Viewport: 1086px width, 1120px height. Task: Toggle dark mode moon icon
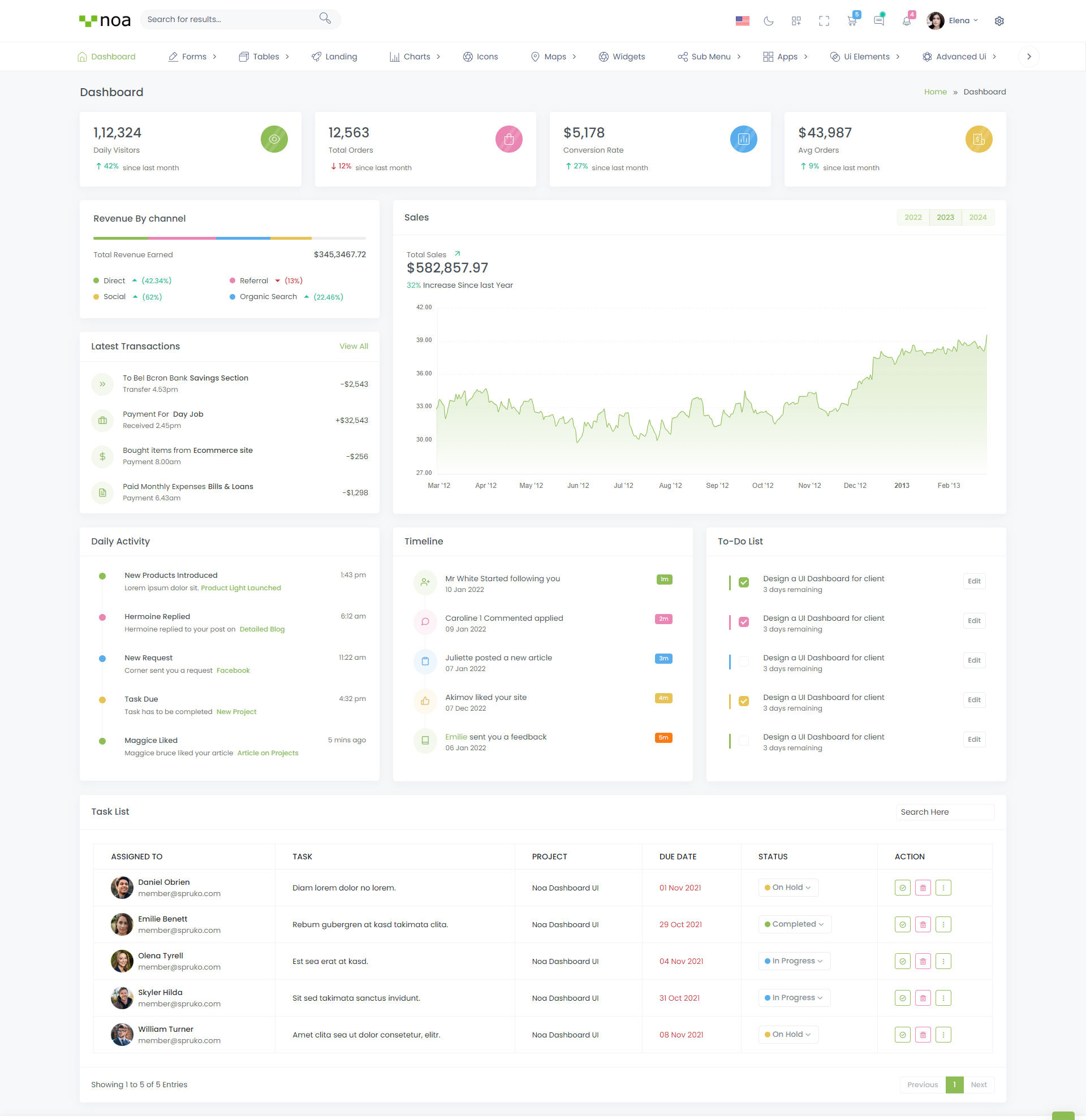coord(768,21)
